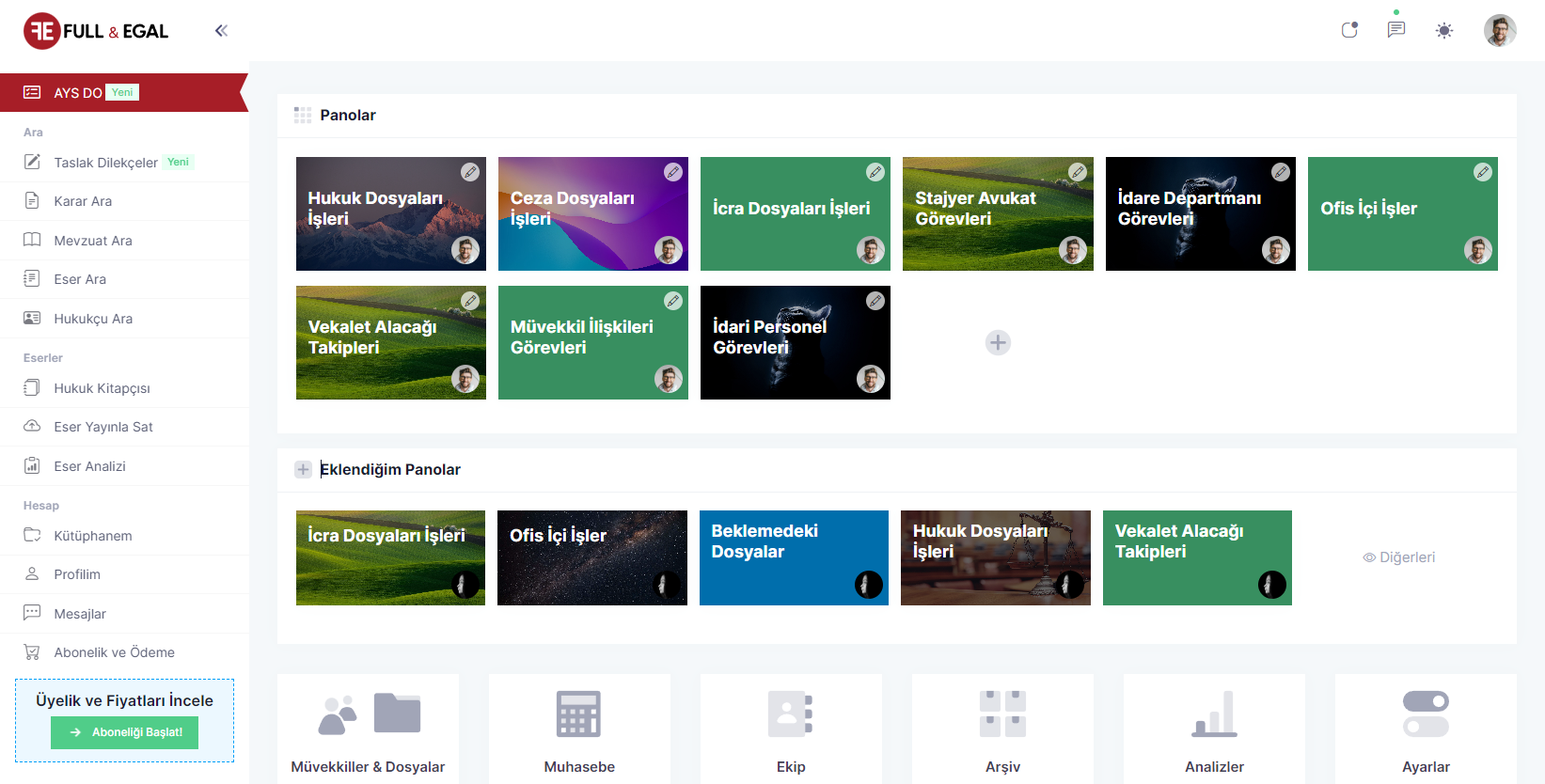Select the blue Beklemedeki Dosyalar board
The height and width of the screenshot is (784, 1545).
point(794,557)
